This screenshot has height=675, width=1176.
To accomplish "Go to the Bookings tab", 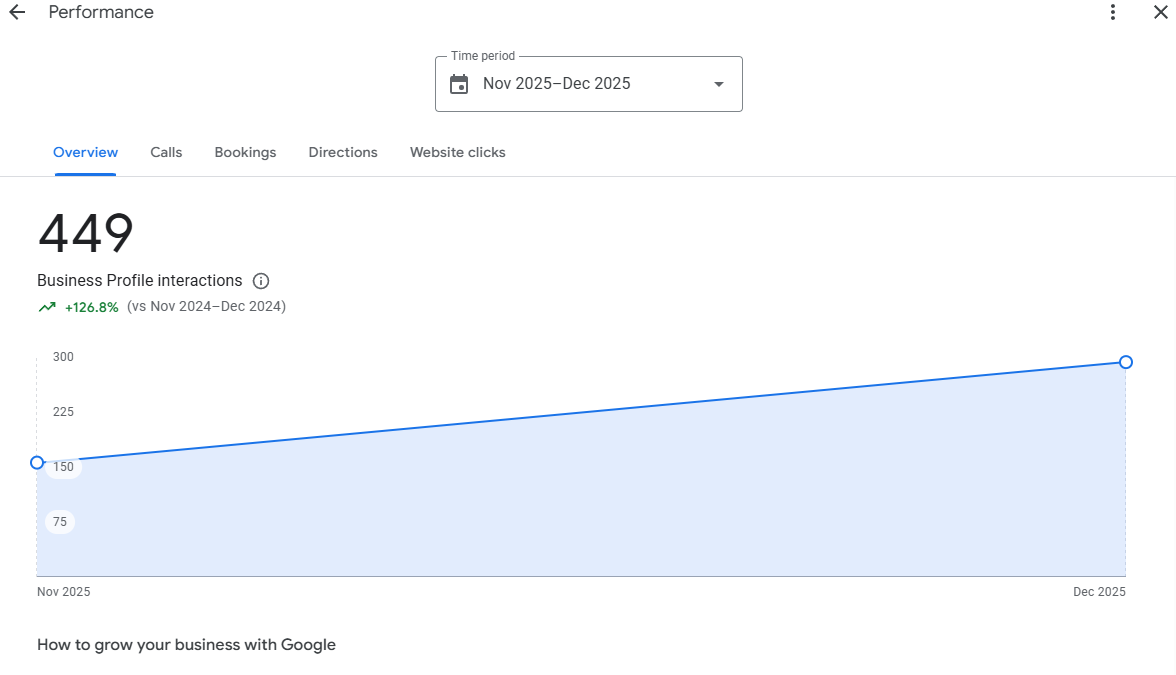I will (245, 153).
